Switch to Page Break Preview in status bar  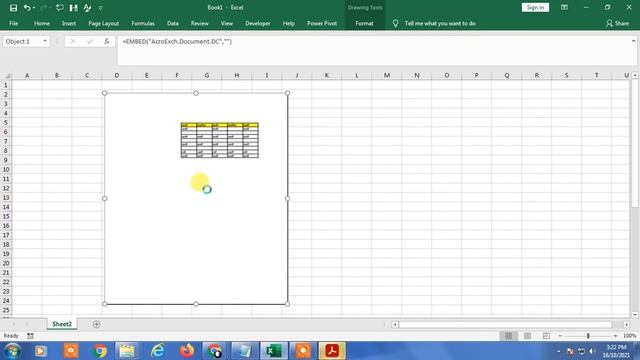546,336
